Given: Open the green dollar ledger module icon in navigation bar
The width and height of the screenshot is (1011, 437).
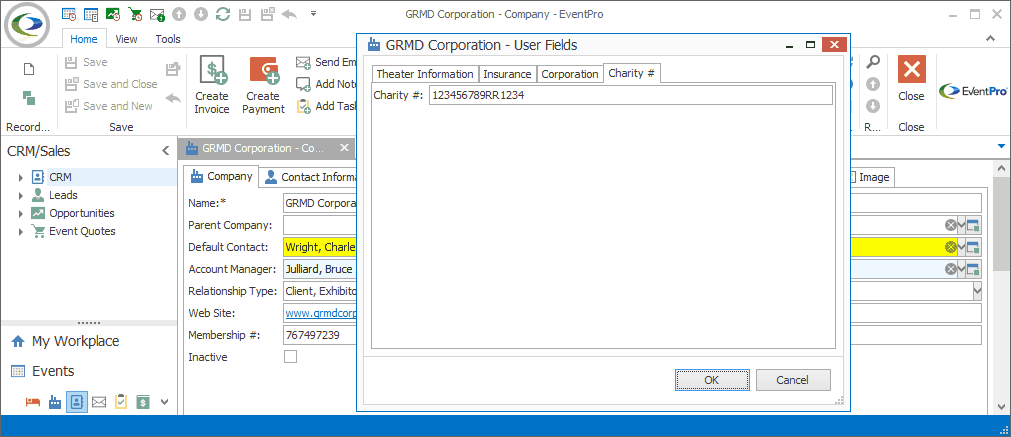Looking at the screenshot, I should click(142, 402).
